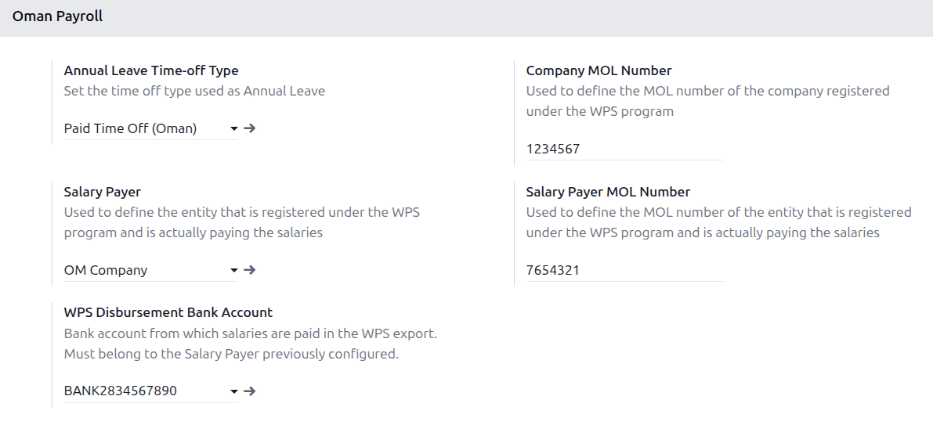933x425 pixels.
Task: Expand the WPS Disbursement Bank Account dropdown arrow
Action: point(234,392)
